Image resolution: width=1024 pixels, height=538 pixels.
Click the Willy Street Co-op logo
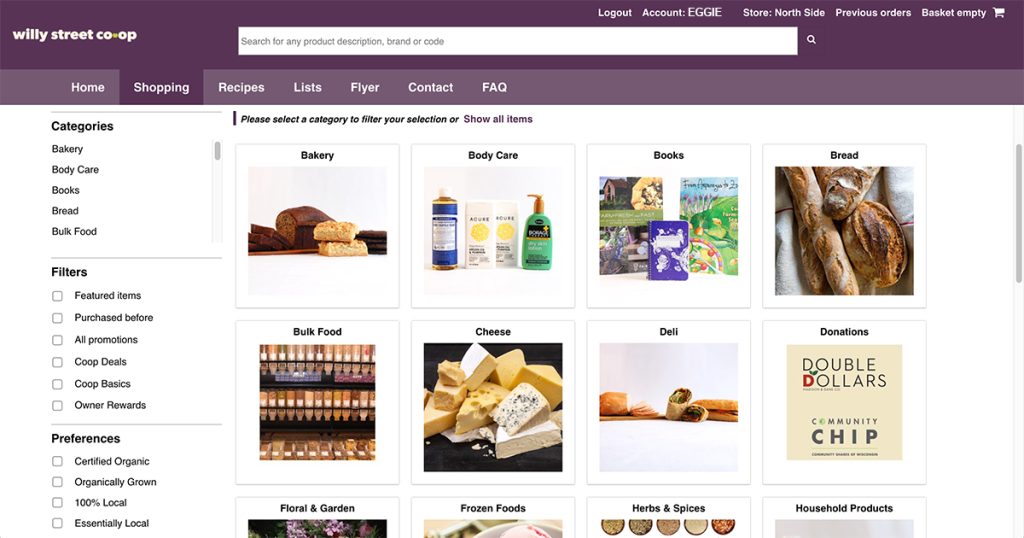click(74, 35)
